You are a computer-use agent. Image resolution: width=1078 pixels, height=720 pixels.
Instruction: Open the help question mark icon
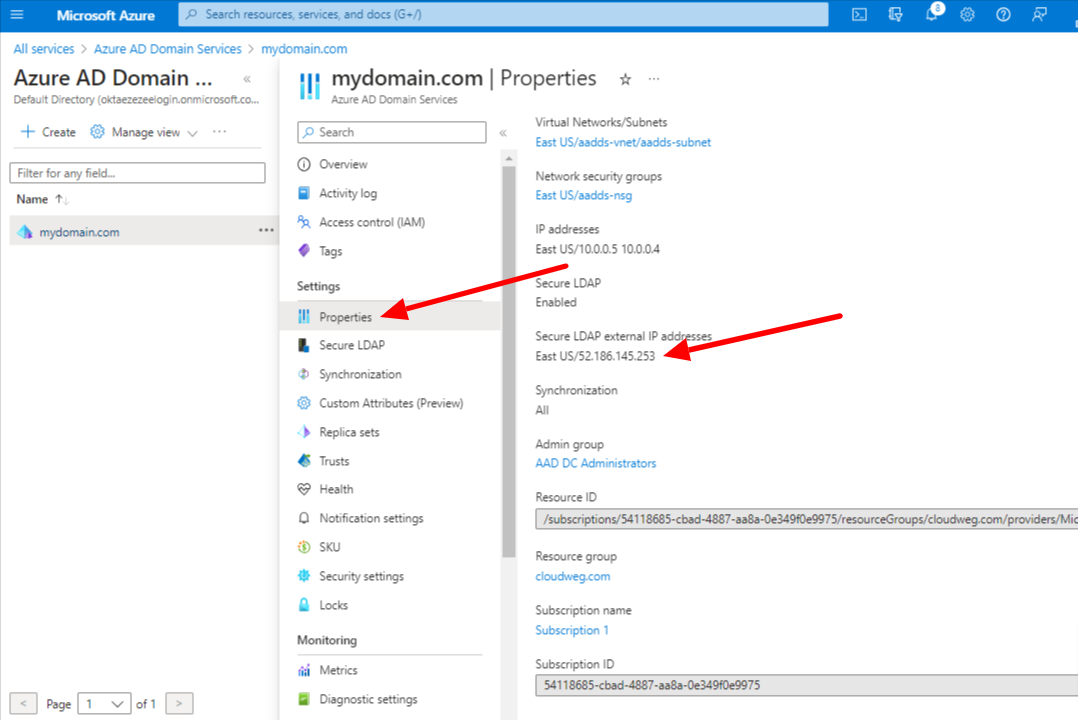(x=1003, y=14)
